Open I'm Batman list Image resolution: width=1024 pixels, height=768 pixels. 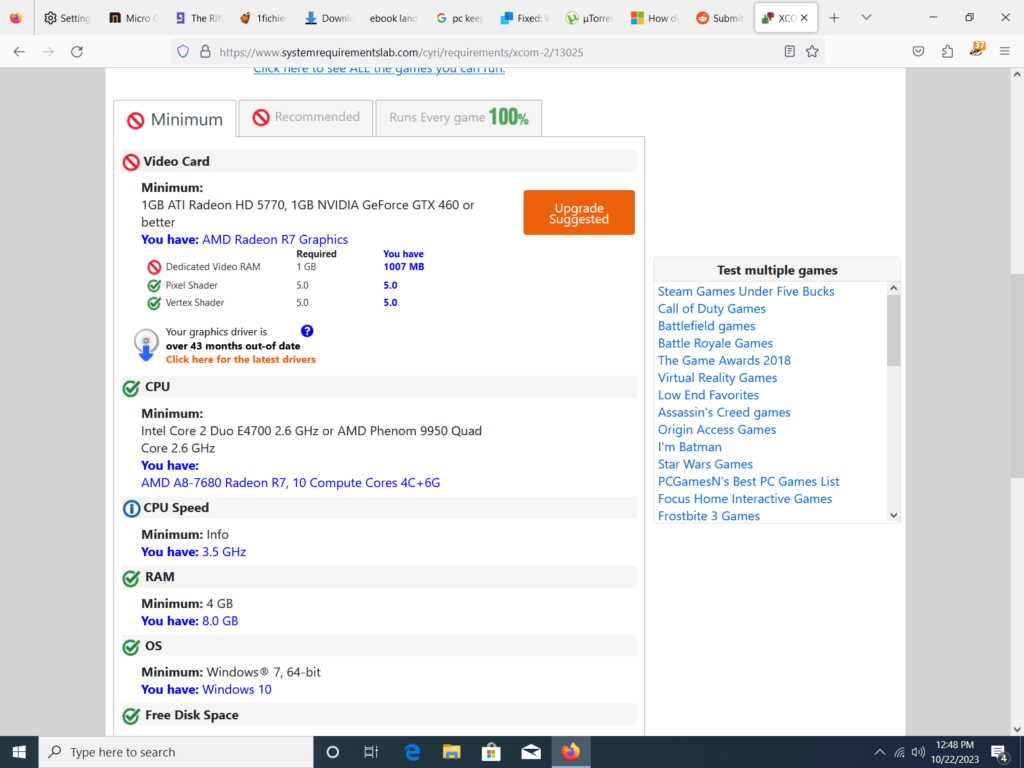(690, 447)
